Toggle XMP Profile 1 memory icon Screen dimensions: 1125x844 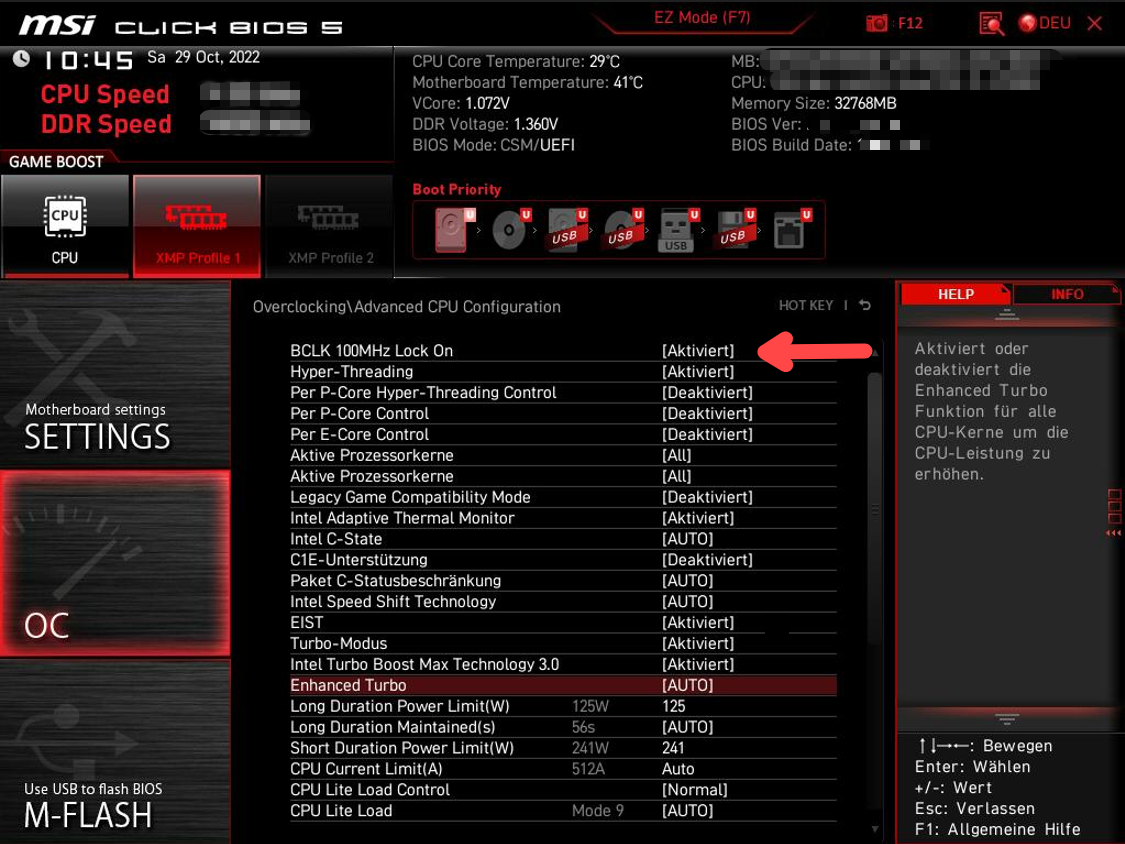click(197, 226)
